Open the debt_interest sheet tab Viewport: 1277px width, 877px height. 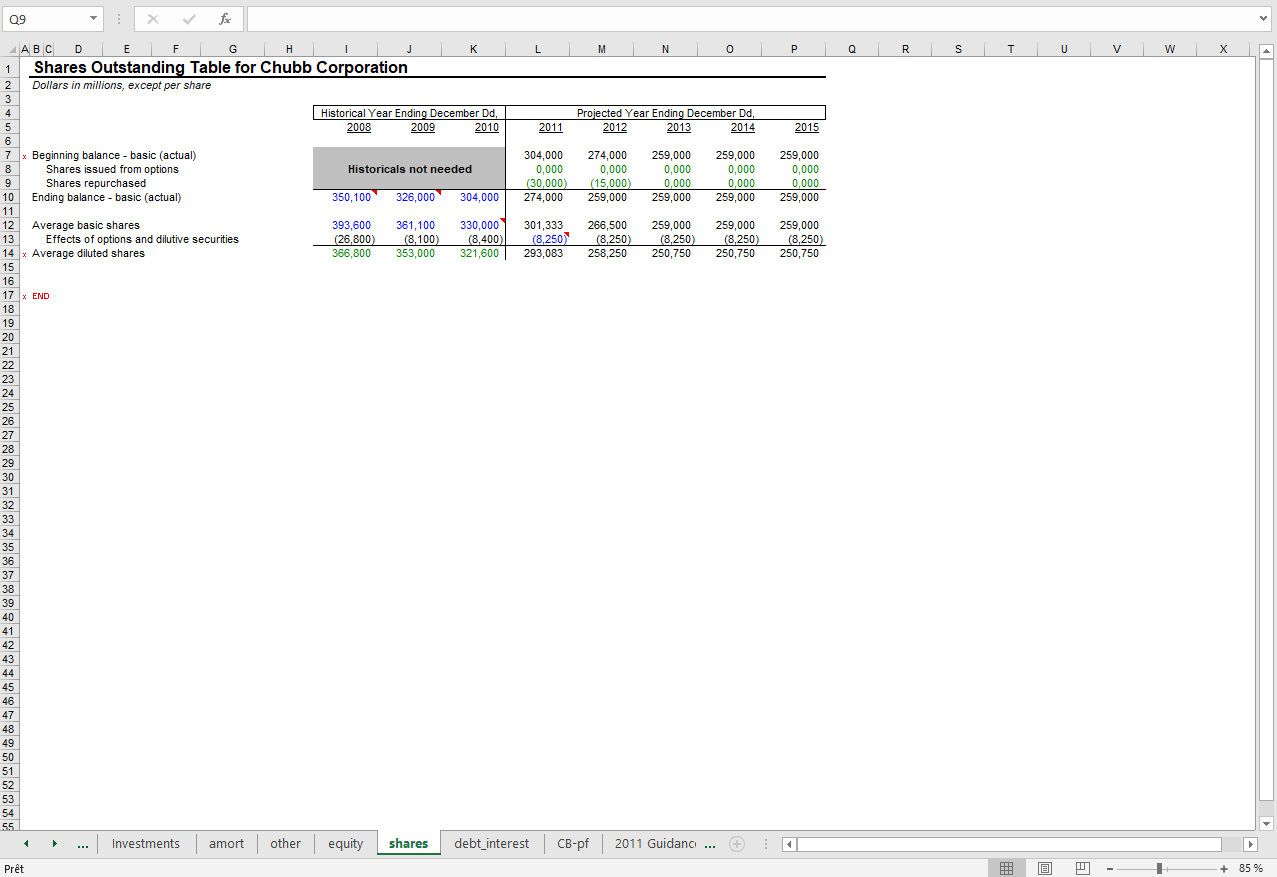[492, 844]
